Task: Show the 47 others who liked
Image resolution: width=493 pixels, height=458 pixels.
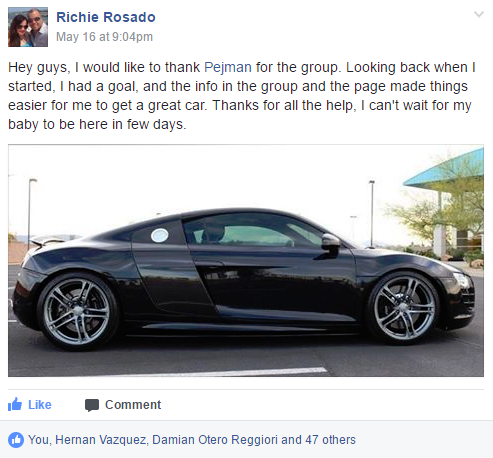Action: tap(330, 440)
